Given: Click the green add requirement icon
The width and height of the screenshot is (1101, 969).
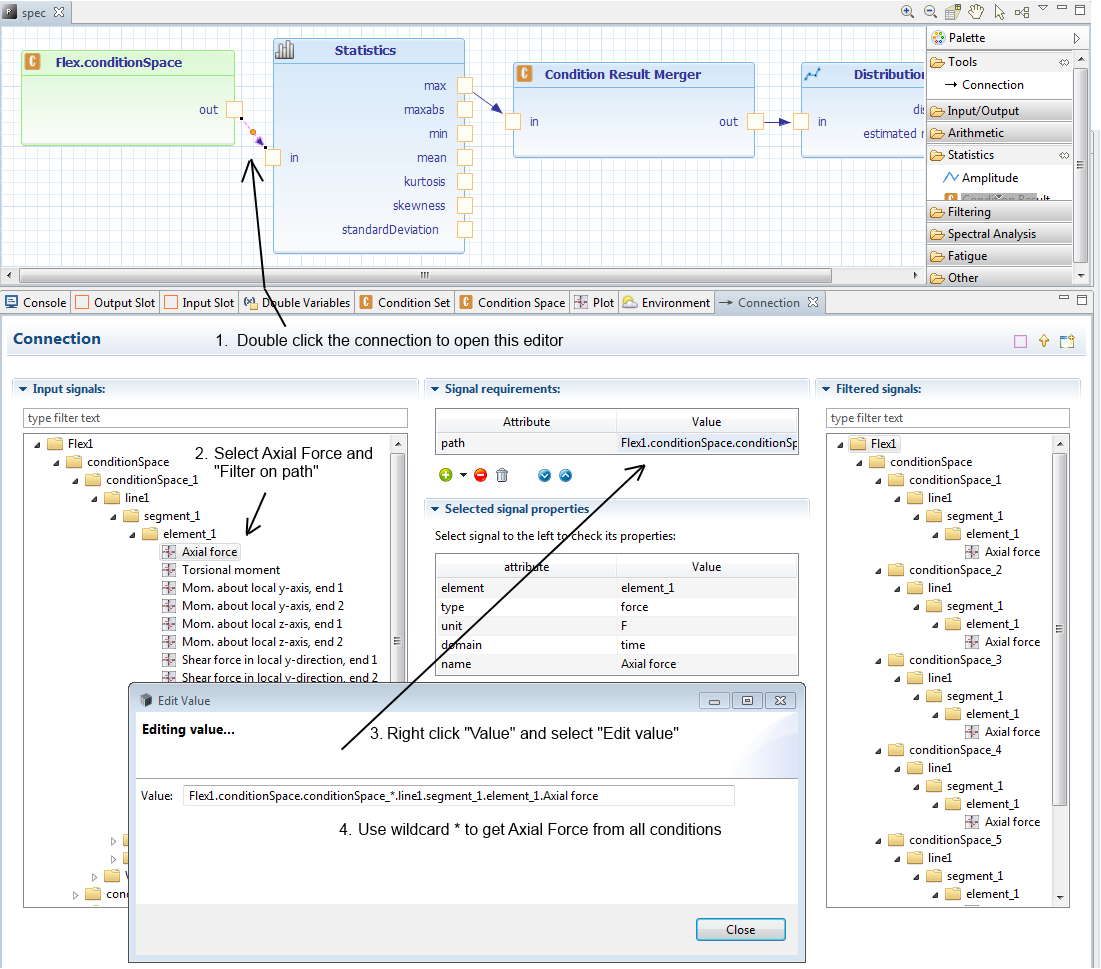Looking at the screenshot, I should pos(446,475).
